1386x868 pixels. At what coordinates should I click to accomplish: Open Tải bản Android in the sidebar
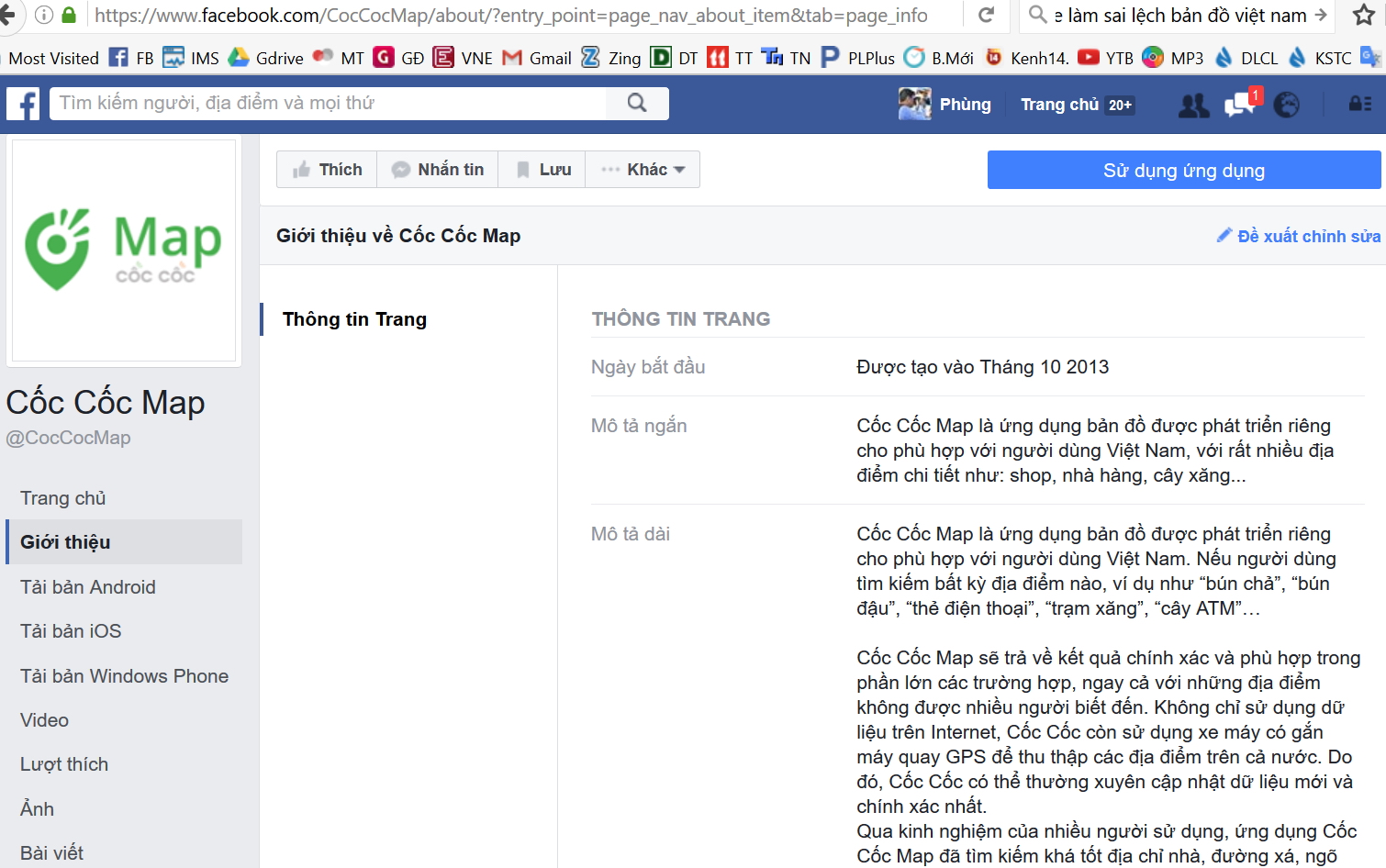88,587
